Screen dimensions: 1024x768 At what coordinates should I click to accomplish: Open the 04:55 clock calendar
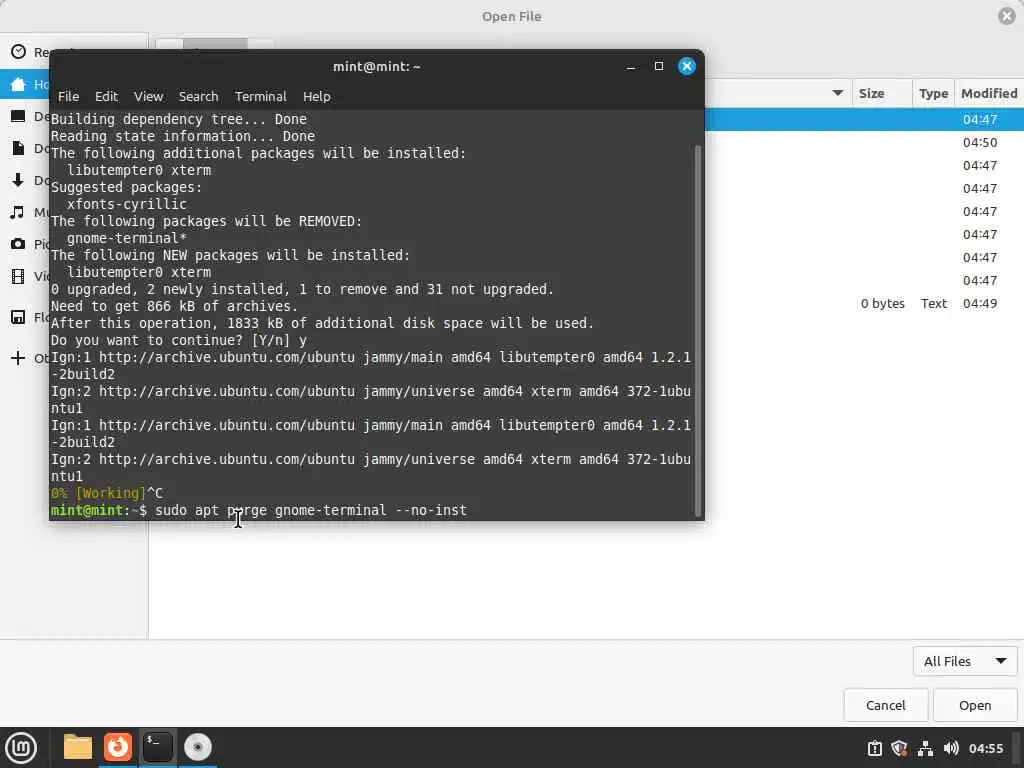pos(985,748)
